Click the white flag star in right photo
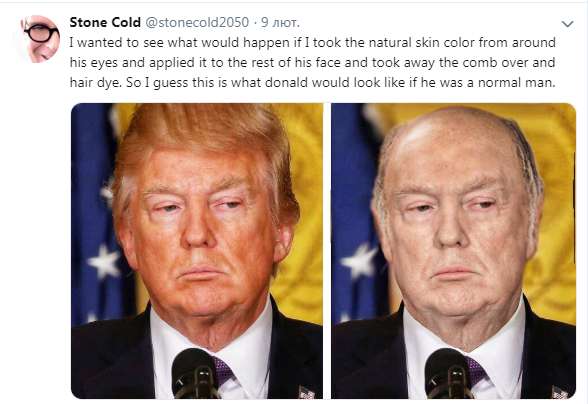Screen dimensions: 588x404 coord(360,261)
